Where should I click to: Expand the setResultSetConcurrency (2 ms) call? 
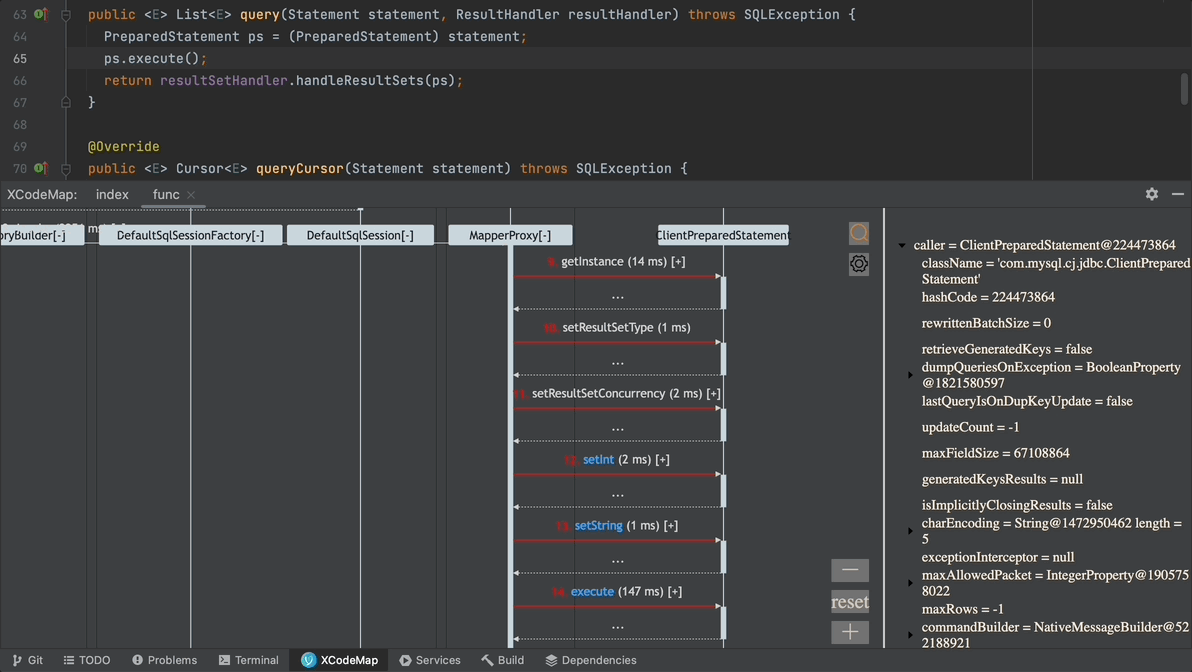pos(712,393)
